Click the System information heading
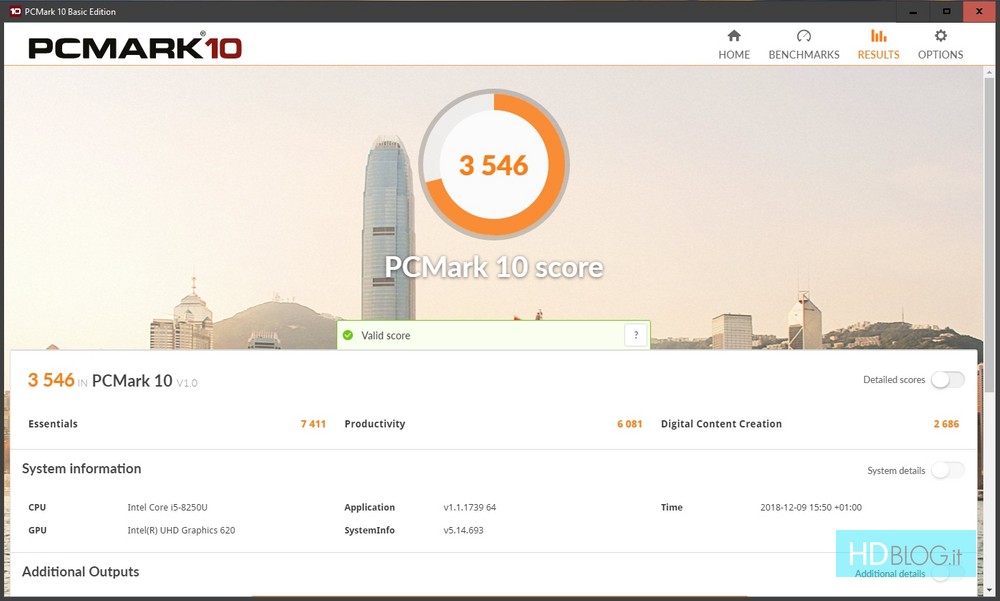Viewport: 1000px width, 601px height. pos(82,468)
